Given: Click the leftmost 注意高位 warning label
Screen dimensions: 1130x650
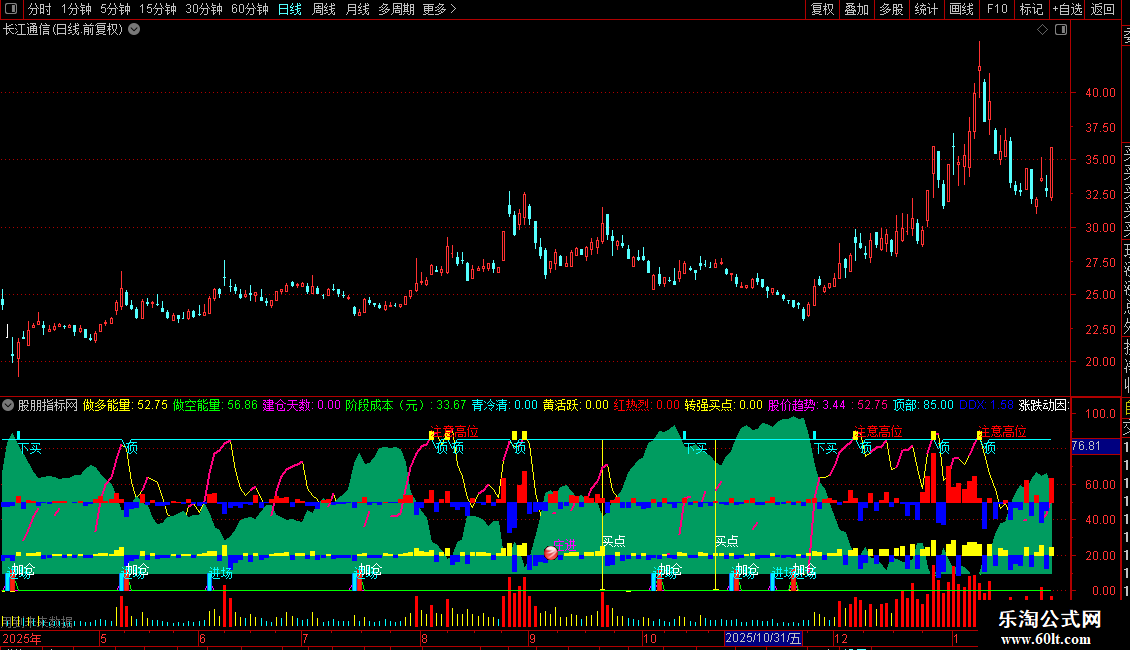Looking at the screenshot, I should coord(455,431).
